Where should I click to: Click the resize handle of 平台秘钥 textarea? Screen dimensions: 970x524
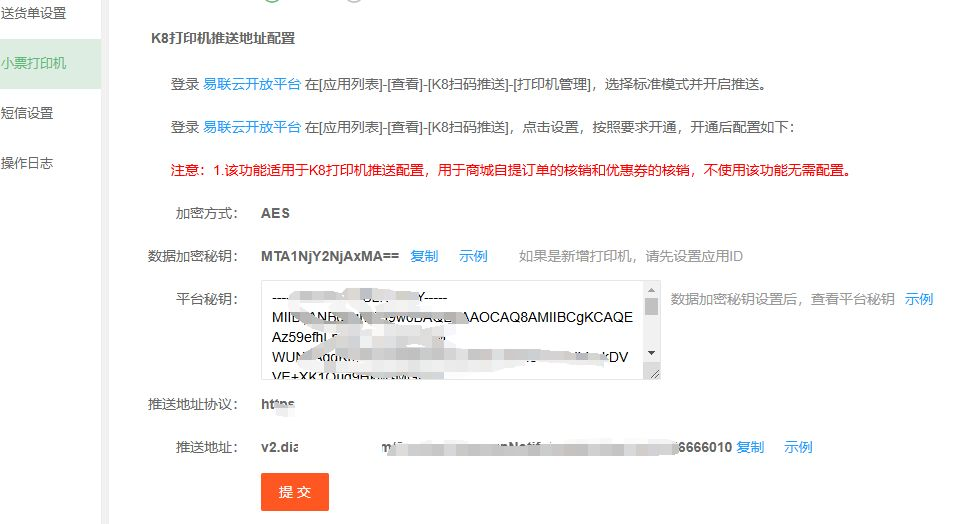coord(655,374)
